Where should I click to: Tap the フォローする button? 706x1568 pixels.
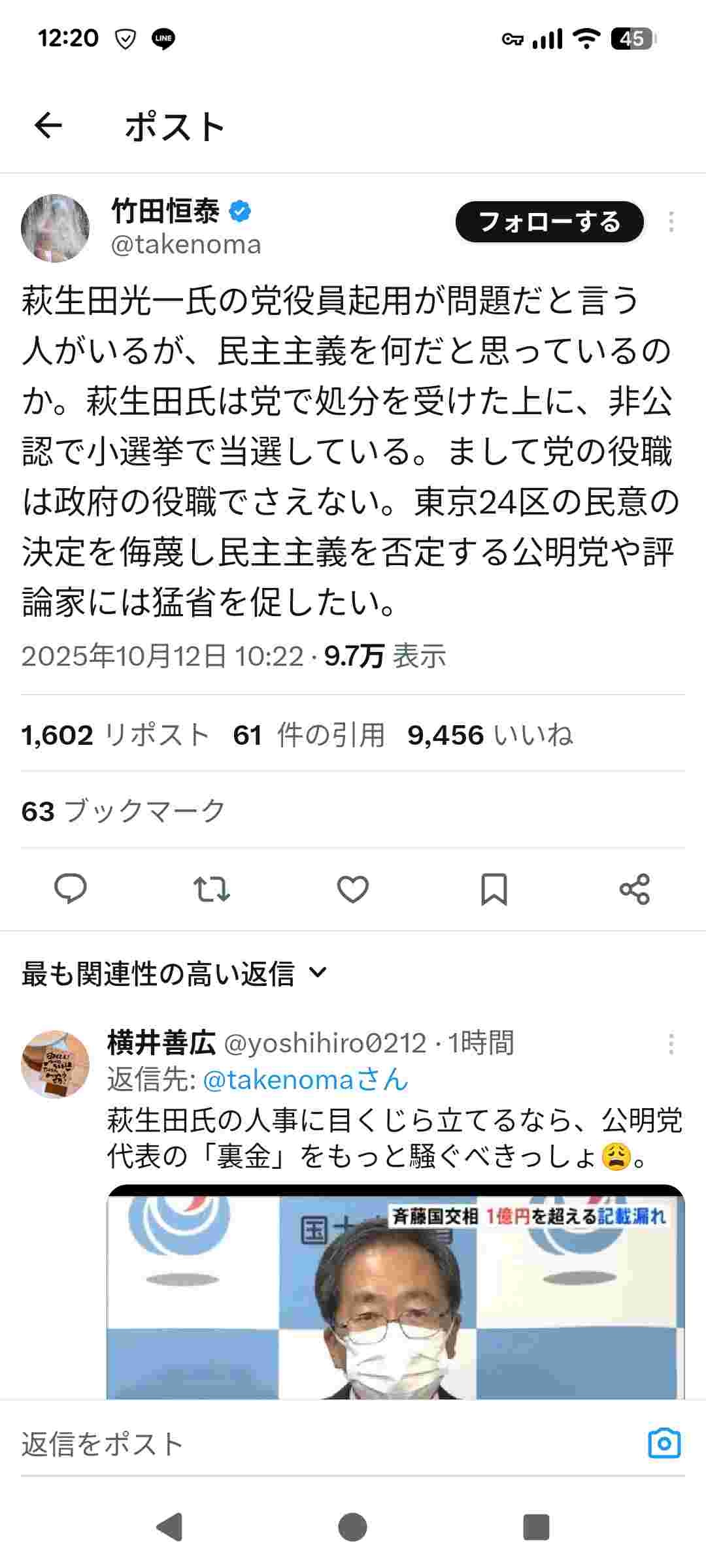tap(550, 222)
